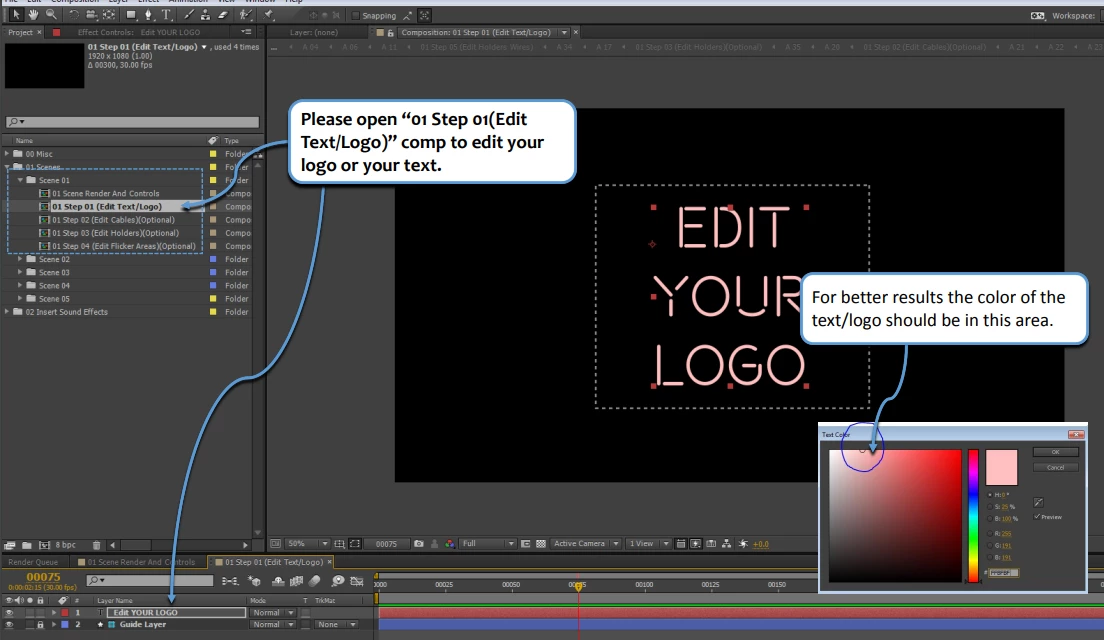Screen dimensions: 1104x640
Task: Open the None track matte dropdown
Action: pos(337,625)
